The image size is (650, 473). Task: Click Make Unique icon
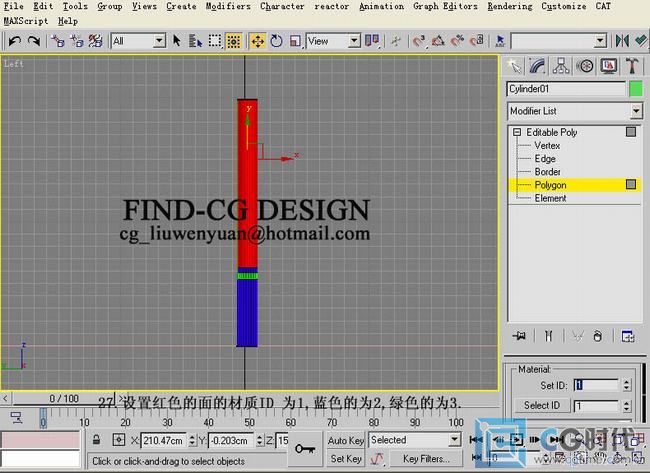click(577, 336)
